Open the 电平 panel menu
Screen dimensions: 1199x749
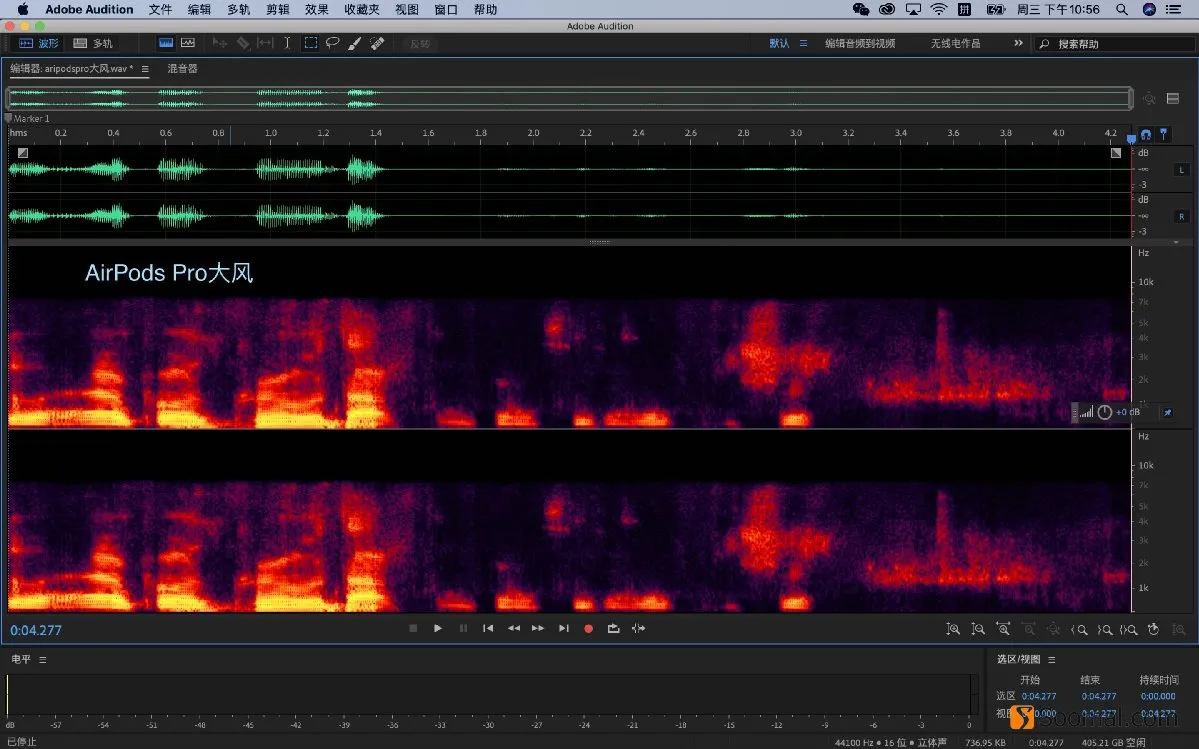click(43, 660)
